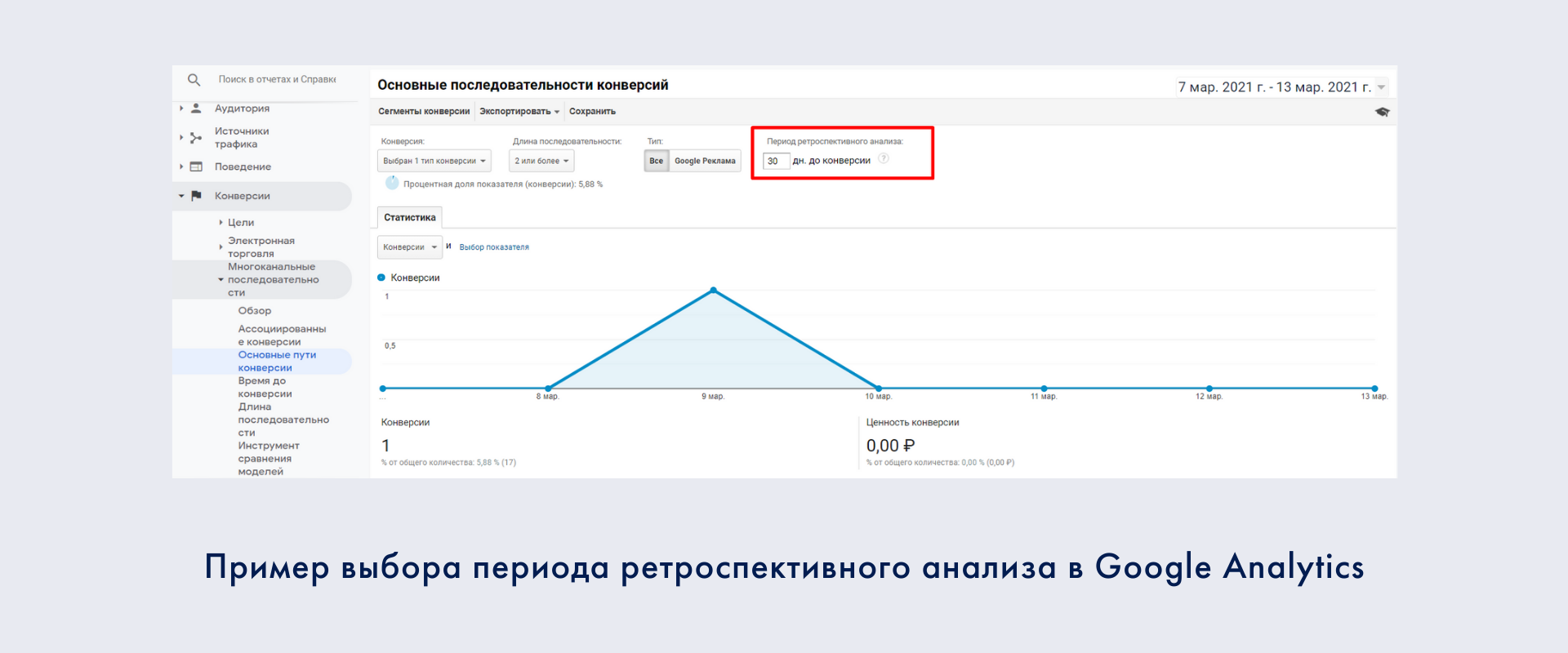Click the Источники трафика branching icon

pos(196,138)
